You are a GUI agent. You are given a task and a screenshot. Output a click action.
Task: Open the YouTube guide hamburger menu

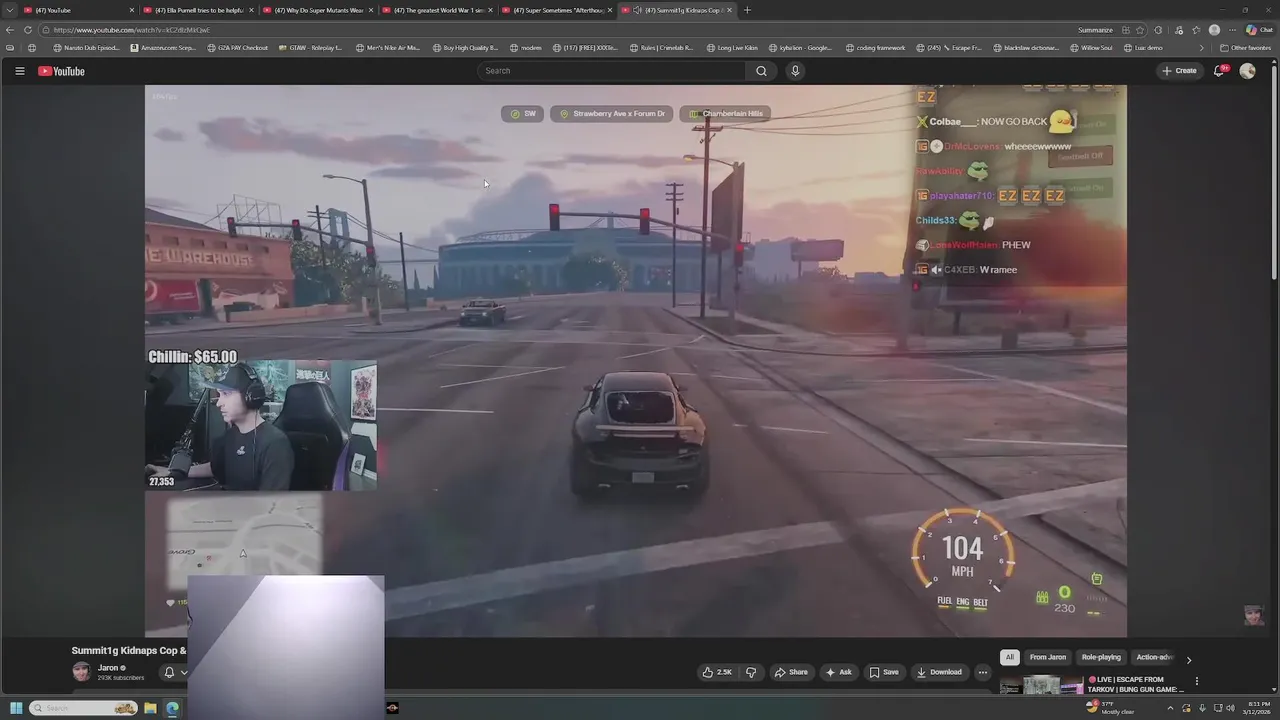[x=19, y=71]
